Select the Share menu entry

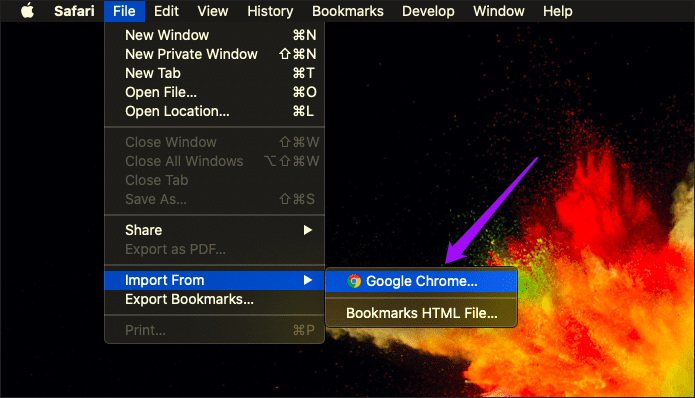point(215,230)
